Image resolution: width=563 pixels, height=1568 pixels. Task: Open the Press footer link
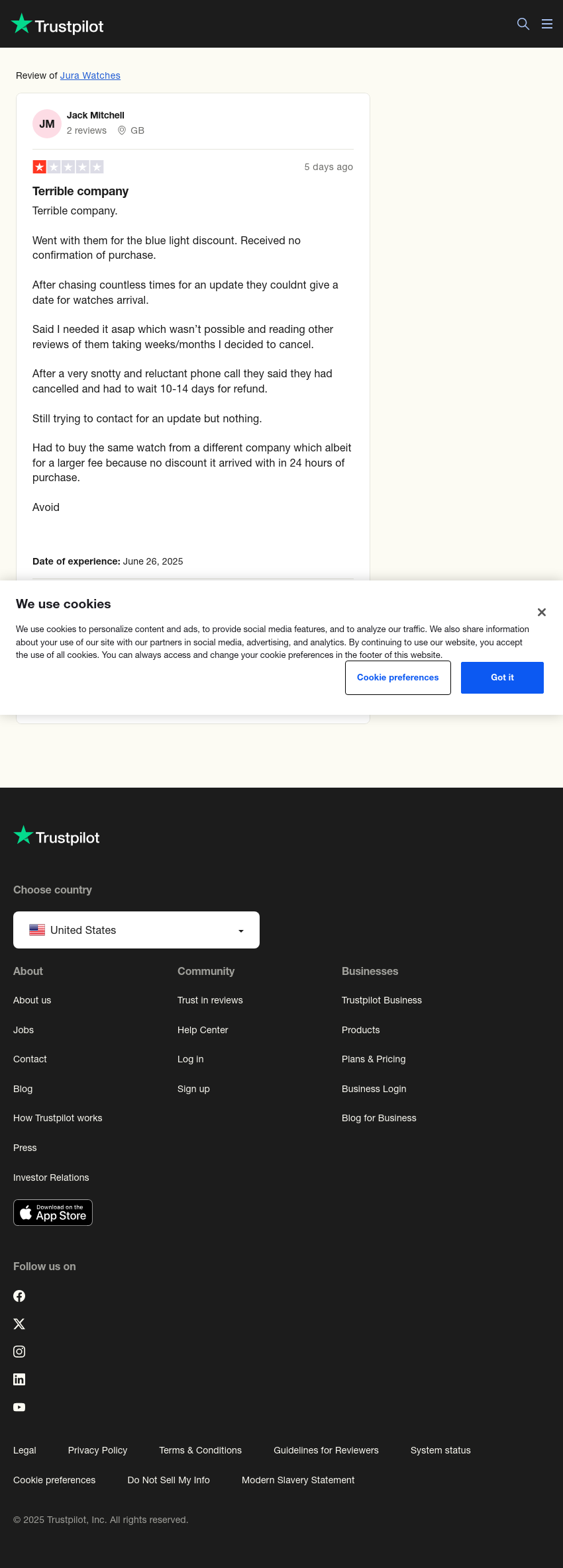click(25, 1148)
